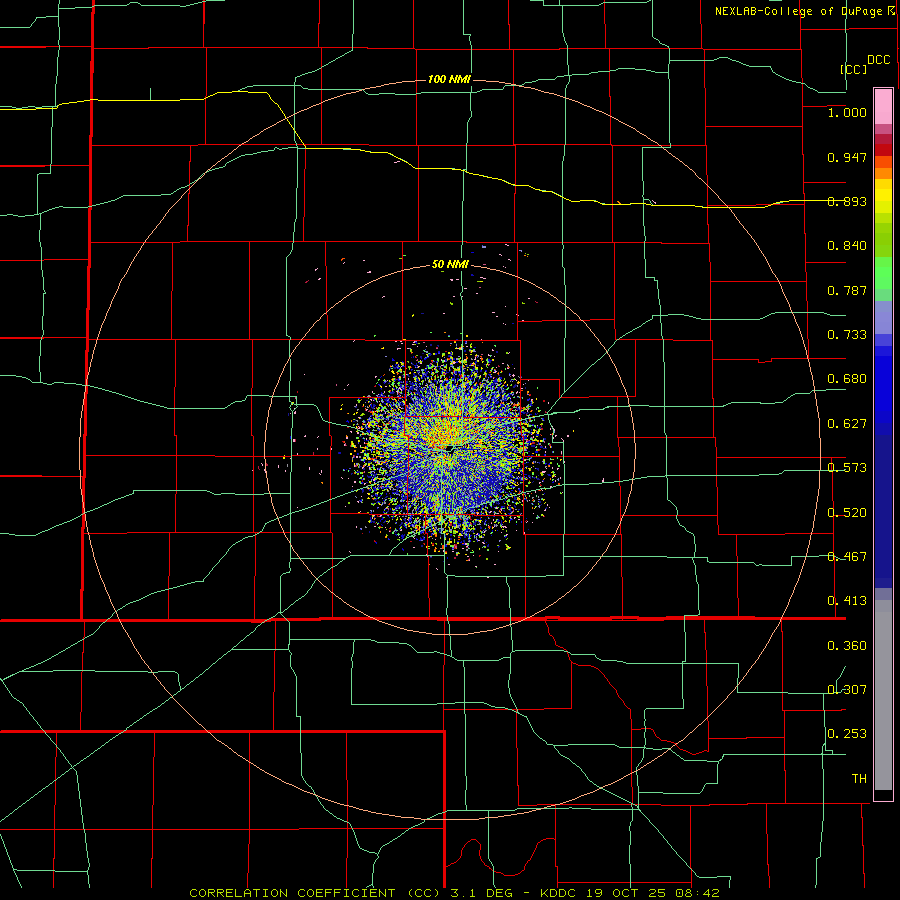
Task: Pick the bright green segment of color scale
Action: 883,273
